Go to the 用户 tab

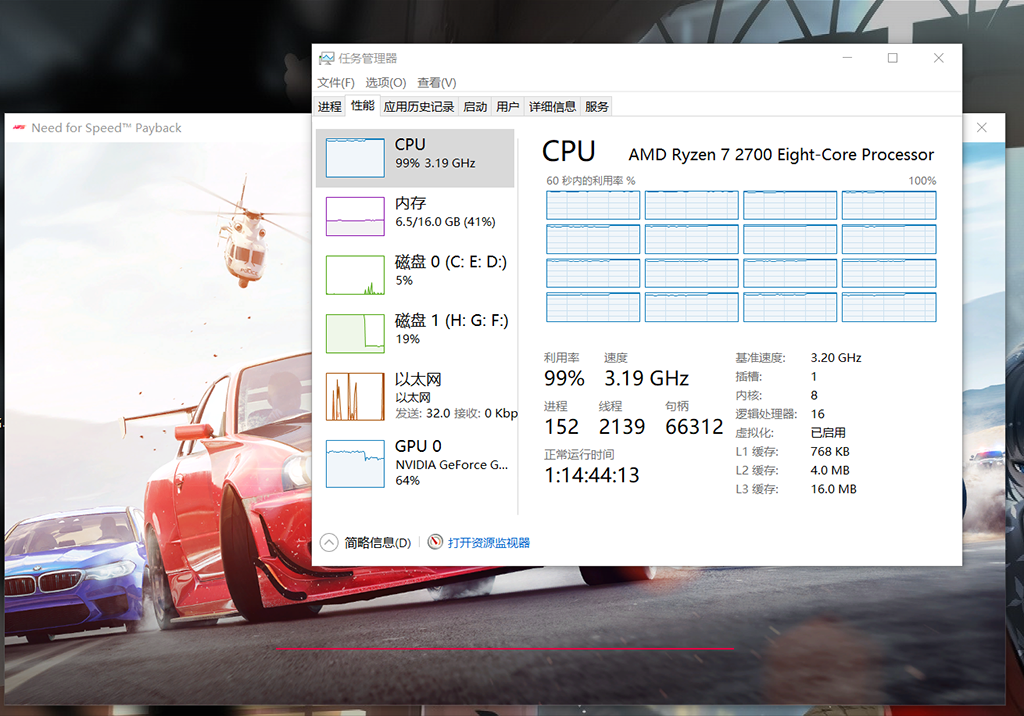tap(507, 106)
